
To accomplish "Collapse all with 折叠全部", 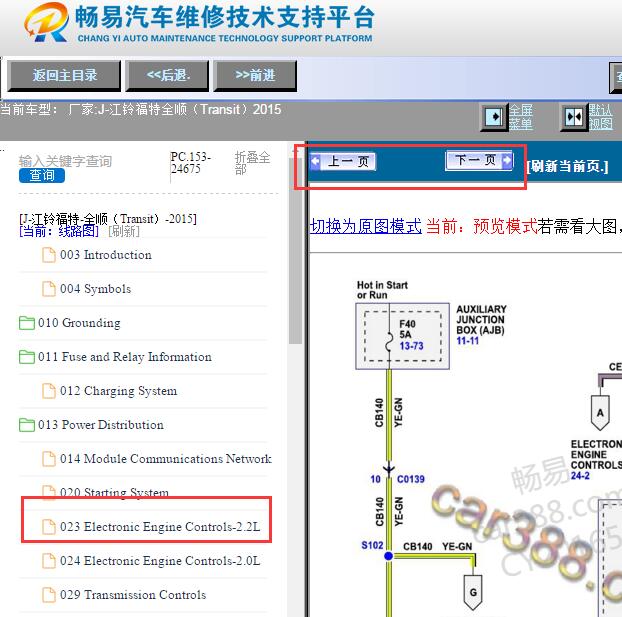I will [252, 163].
